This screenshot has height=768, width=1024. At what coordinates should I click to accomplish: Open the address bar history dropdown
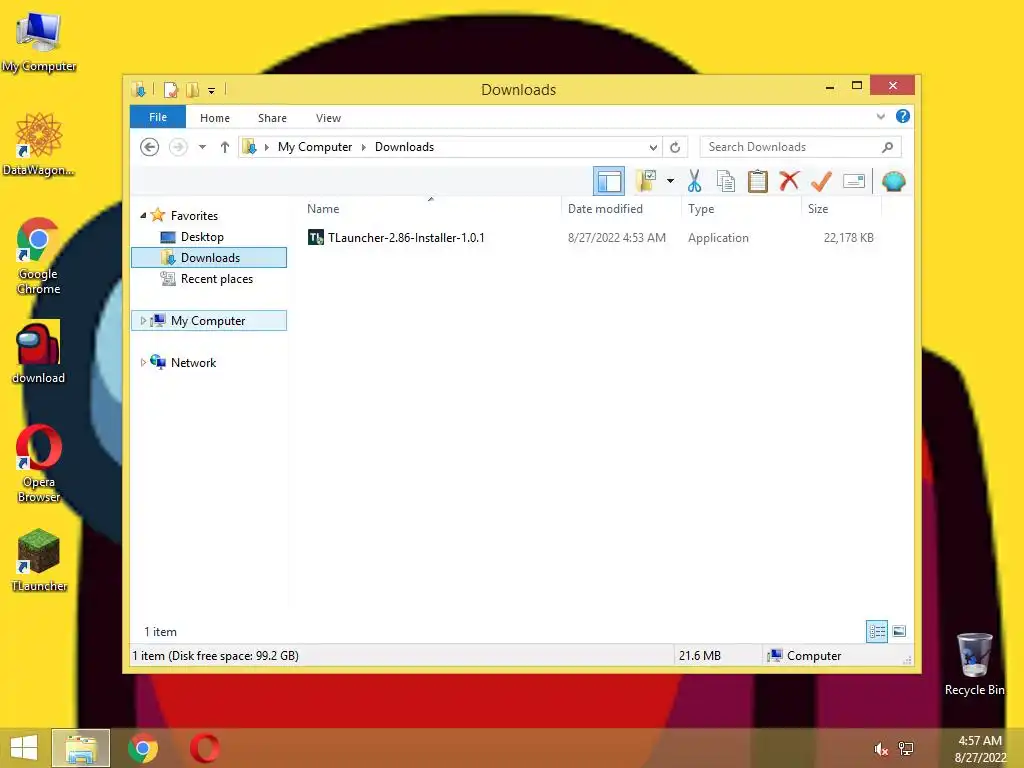click(652, 147)
